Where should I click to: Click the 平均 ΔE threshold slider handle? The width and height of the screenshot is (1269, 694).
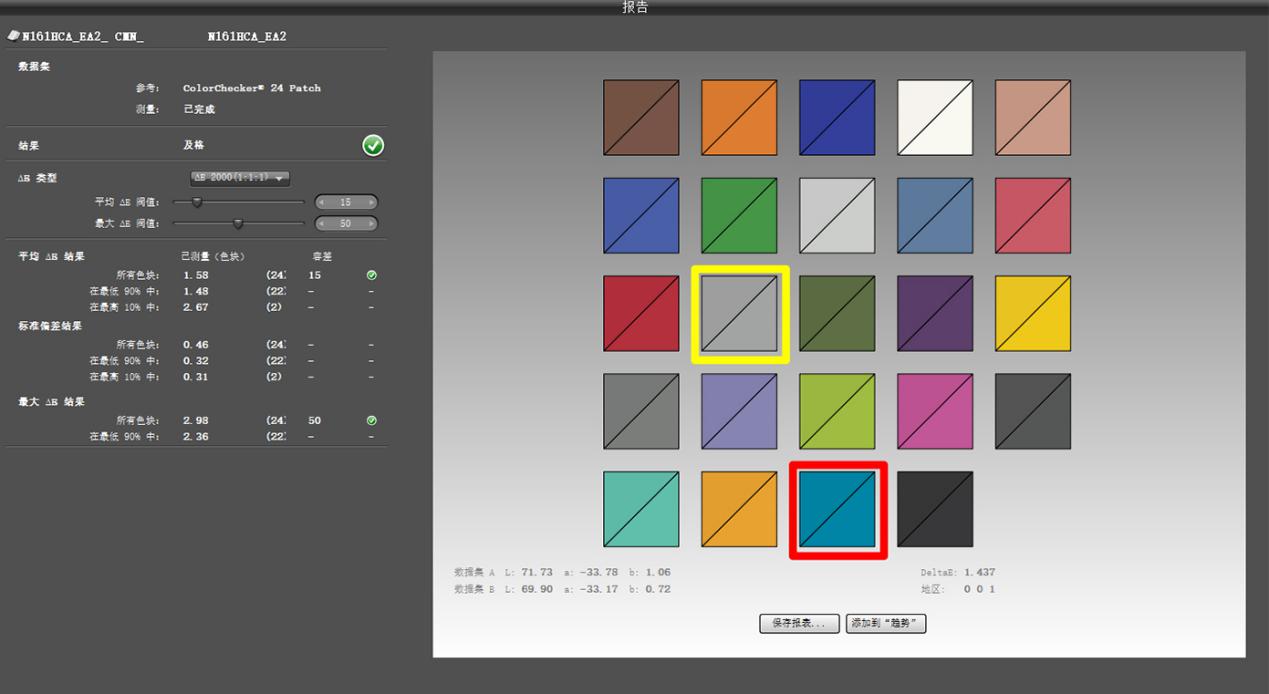click(196, 200)
